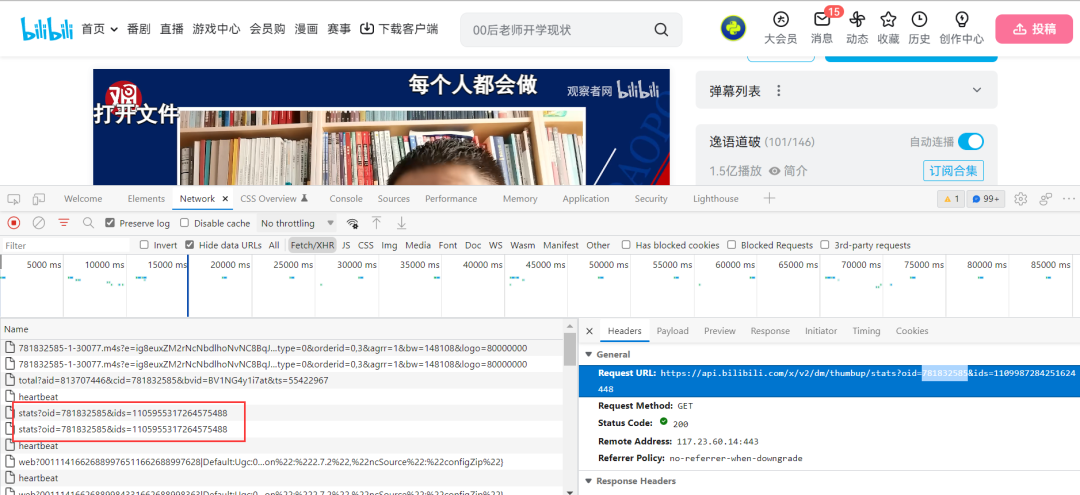Click the network search magnifier icon
Screen dimensions: 1080x495
(88, 223)
